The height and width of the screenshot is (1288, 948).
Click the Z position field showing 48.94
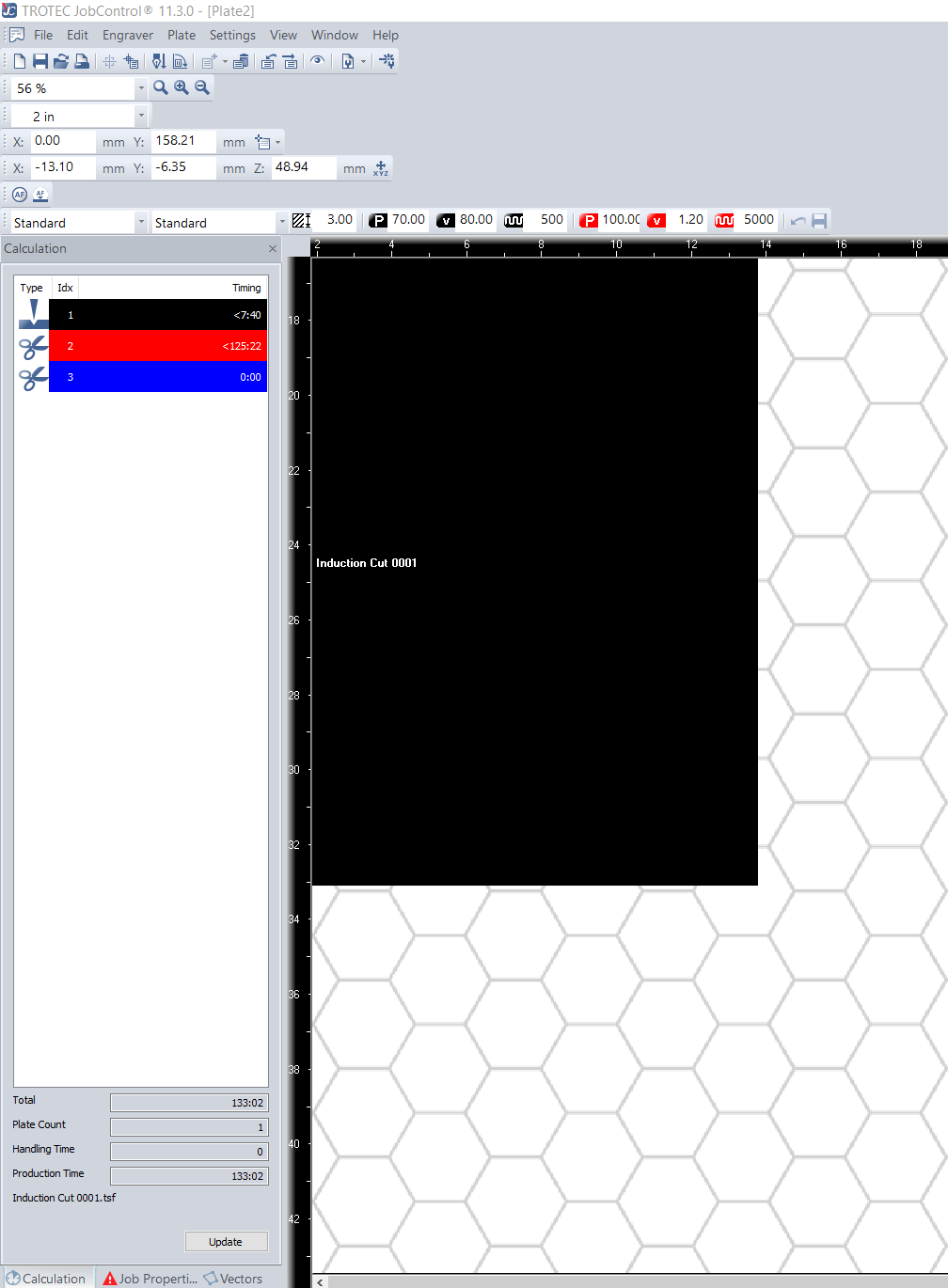(303, 167)
